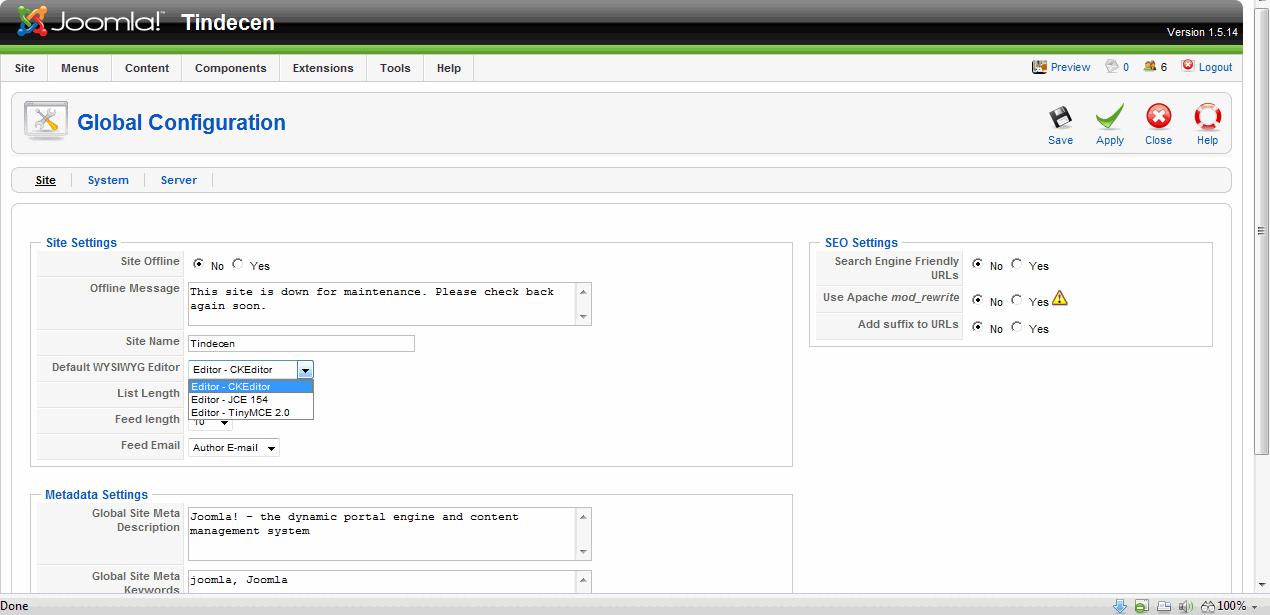Click the Global Site Meta Description text area

coord(382,534)
